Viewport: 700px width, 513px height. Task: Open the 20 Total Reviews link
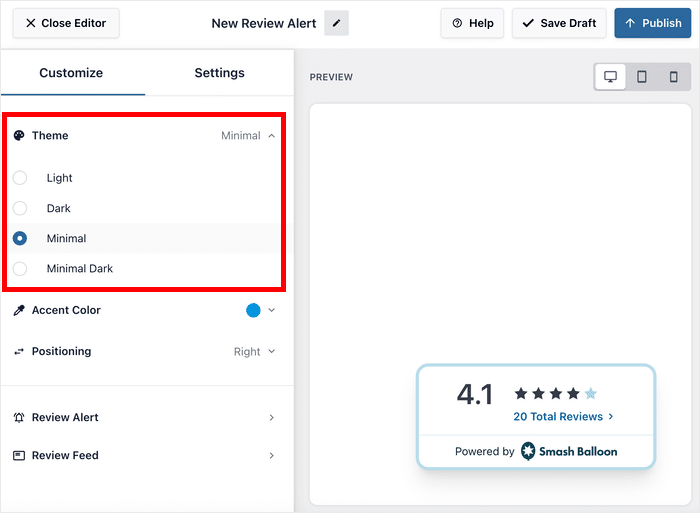[563, 417]
